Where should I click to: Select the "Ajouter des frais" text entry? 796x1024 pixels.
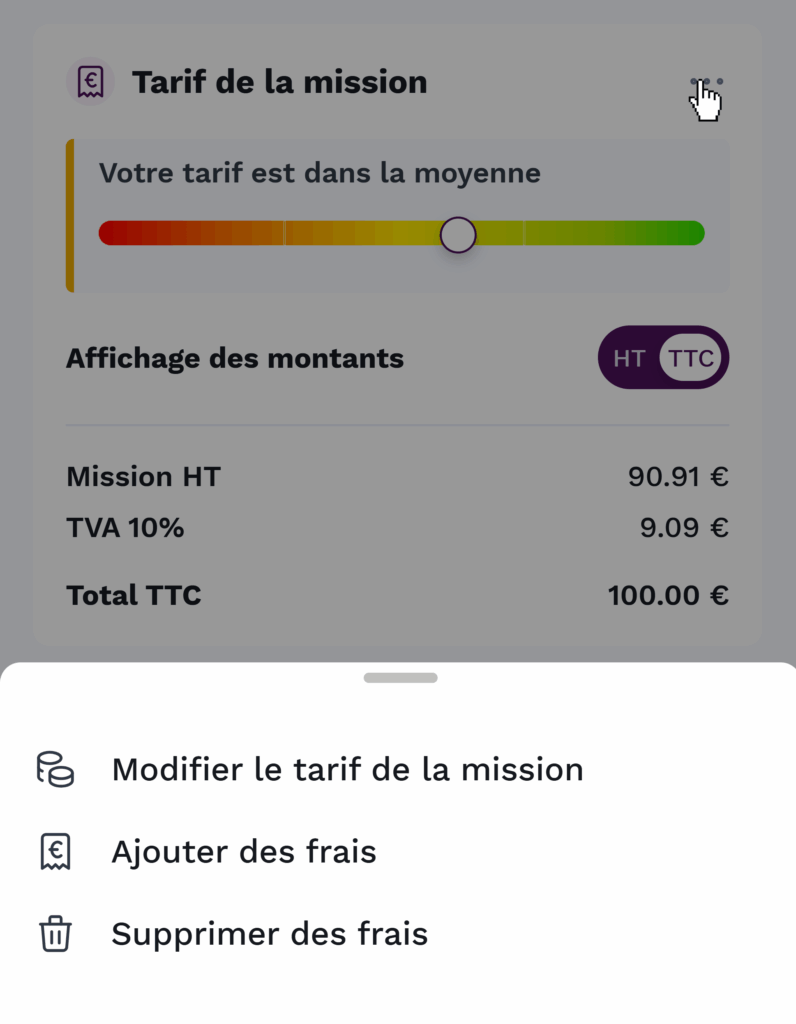(x=244, y=852)
